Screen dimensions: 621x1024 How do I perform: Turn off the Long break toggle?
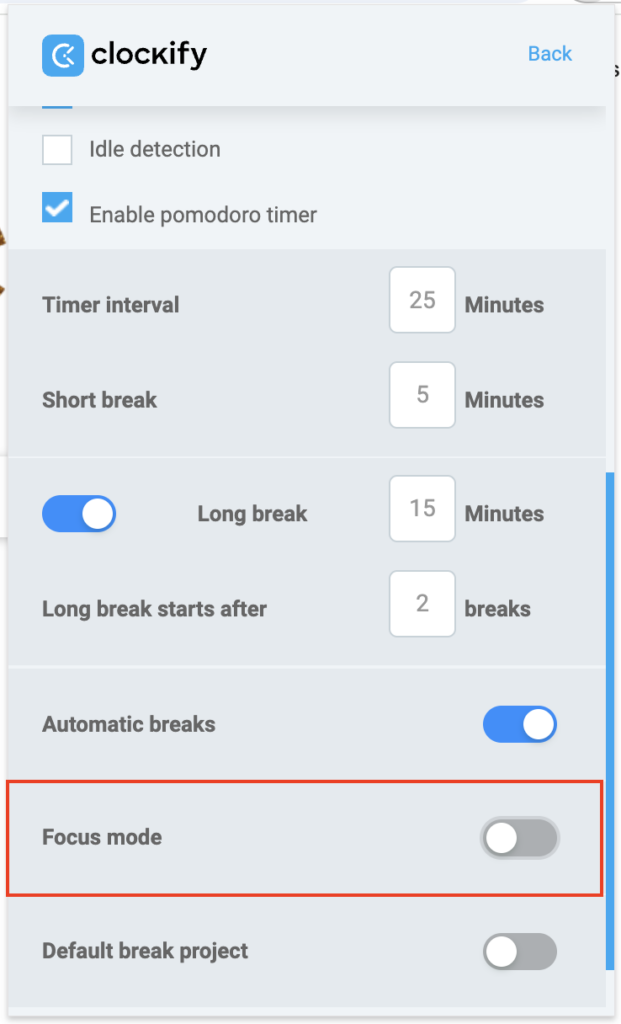click(79, 514)
